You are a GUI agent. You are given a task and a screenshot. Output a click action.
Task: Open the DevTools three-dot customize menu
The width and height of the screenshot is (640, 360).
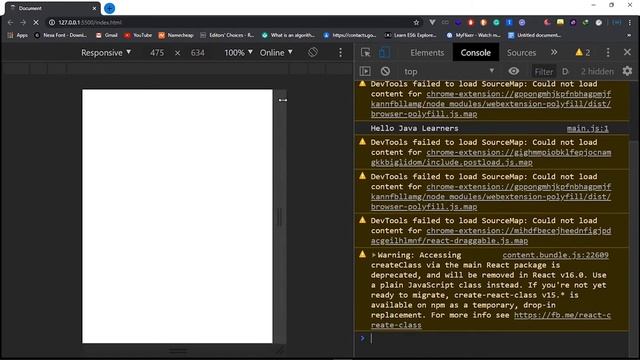608,53
